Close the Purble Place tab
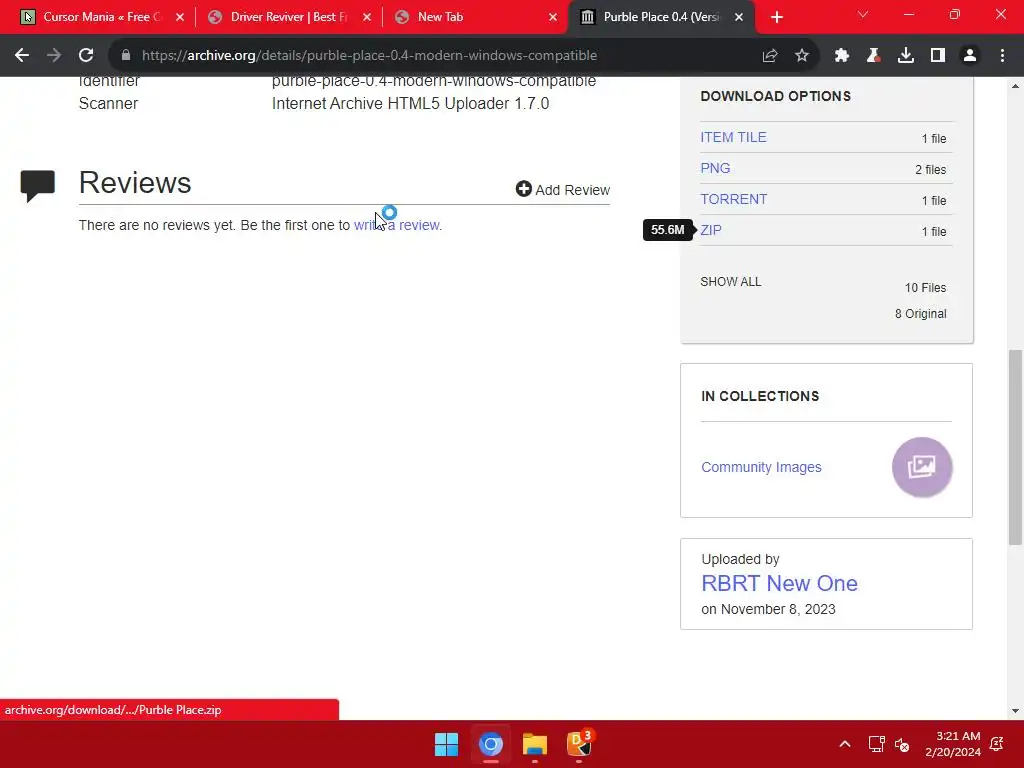Viewport: 1024px width, 768px height. (x=739, y=18)
